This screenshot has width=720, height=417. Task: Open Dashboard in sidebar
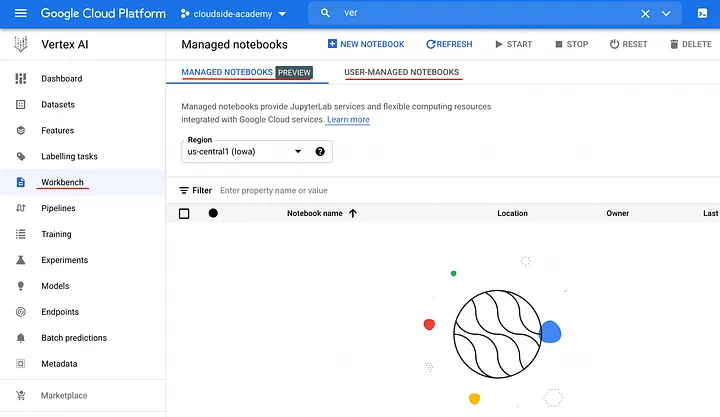coord(62,79)
